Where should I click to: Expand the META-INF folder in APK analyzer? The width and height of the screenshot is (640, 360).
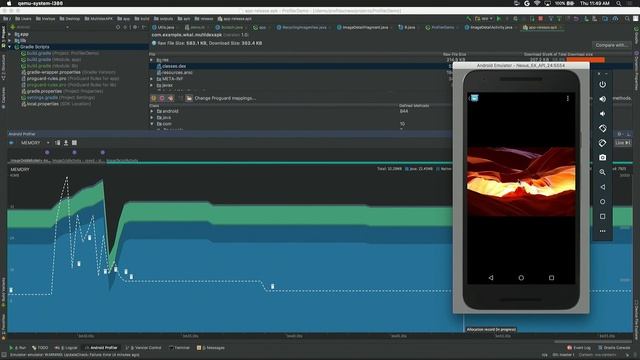tap(152, 79)
